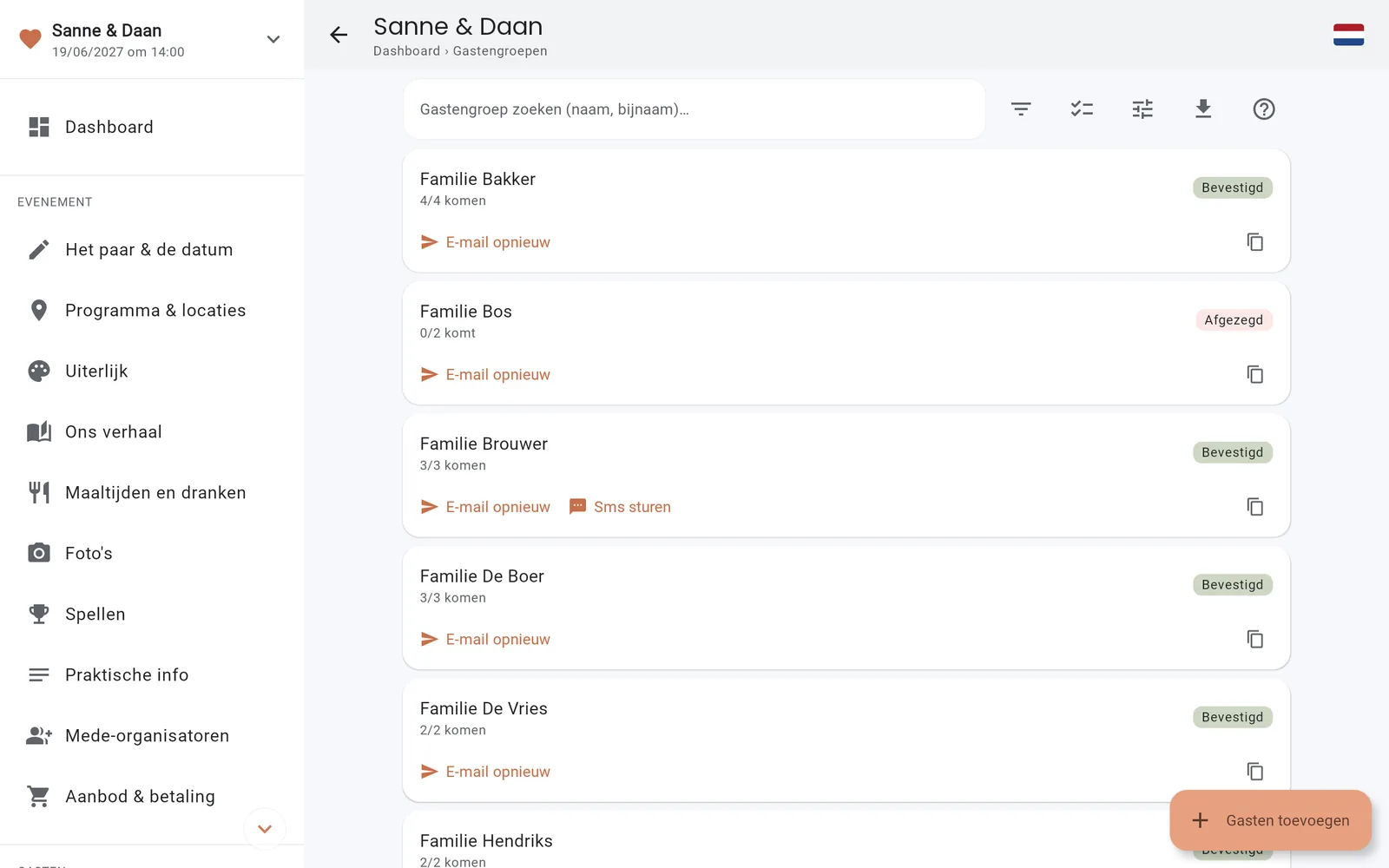This screenshot has height=868, width=1389.
Task: Open the tune settings sliders icon
Action: point(1142,109)
